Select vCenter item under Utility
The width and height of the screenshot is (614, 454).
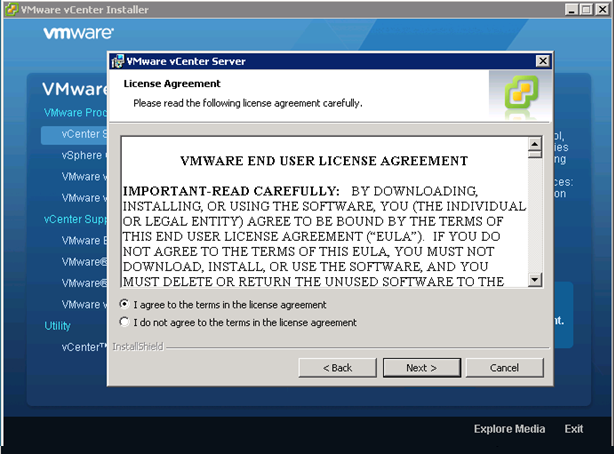[x=84, y=347]
